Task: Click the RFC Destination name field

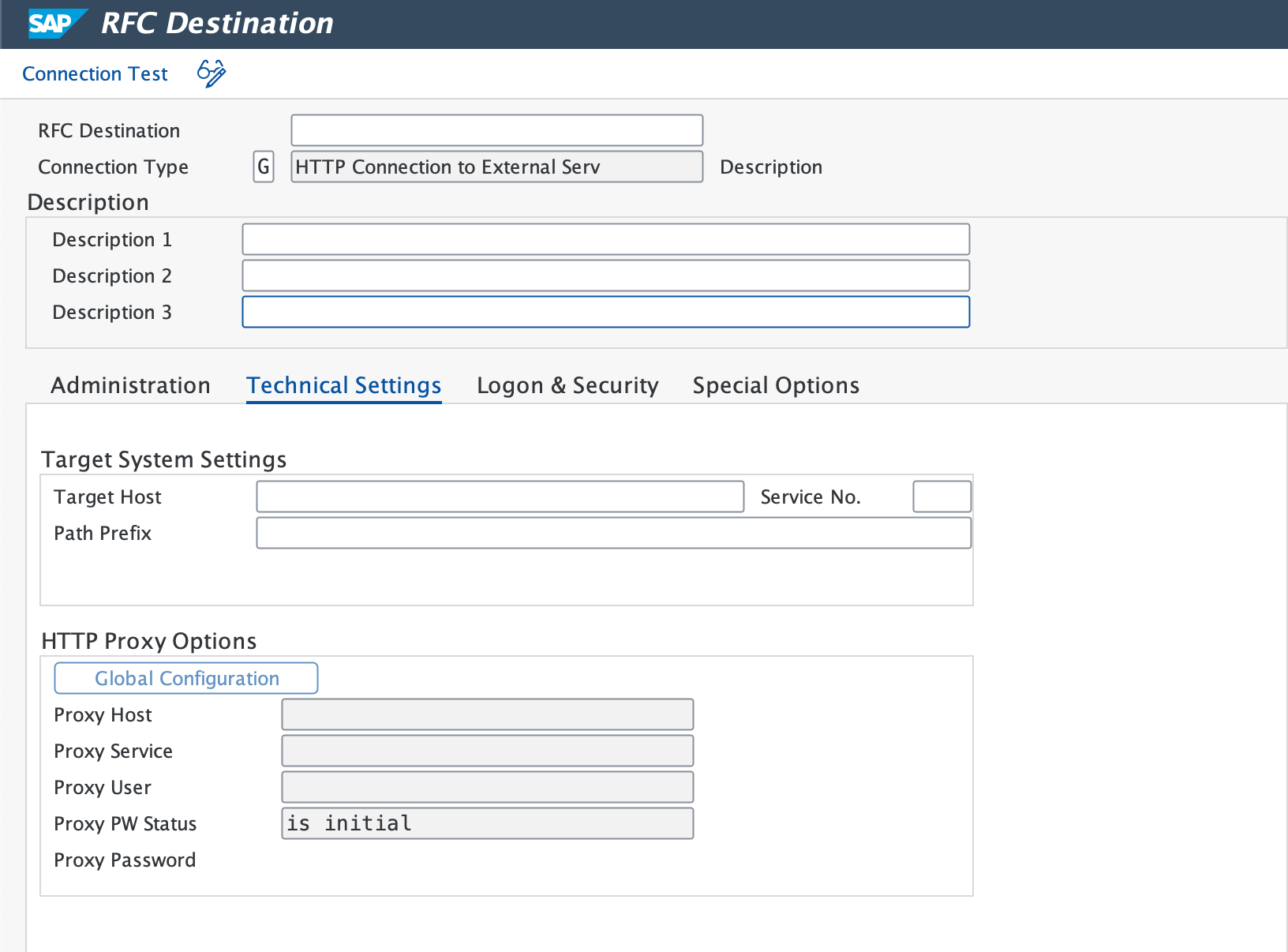Action: [496, 129]
